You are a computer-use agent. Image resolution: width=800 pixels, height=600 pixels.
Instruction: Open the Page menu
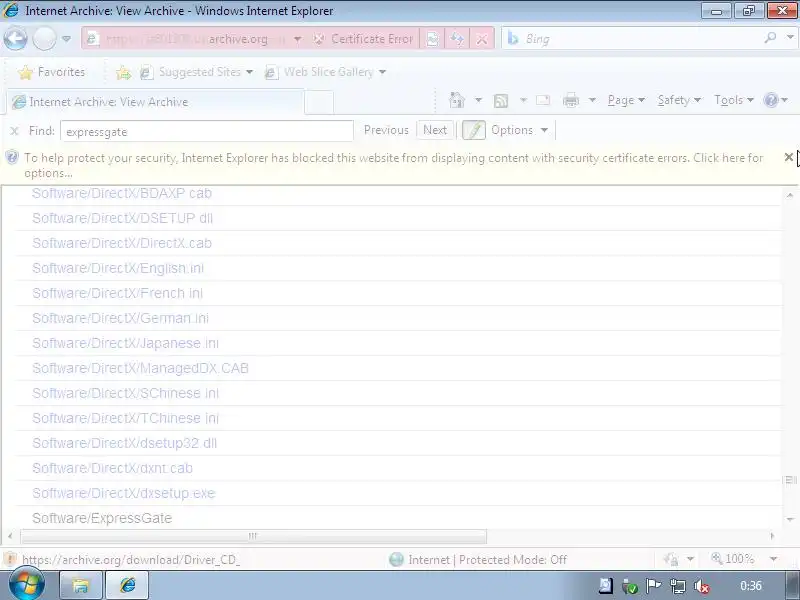click(x=626, y=100)
